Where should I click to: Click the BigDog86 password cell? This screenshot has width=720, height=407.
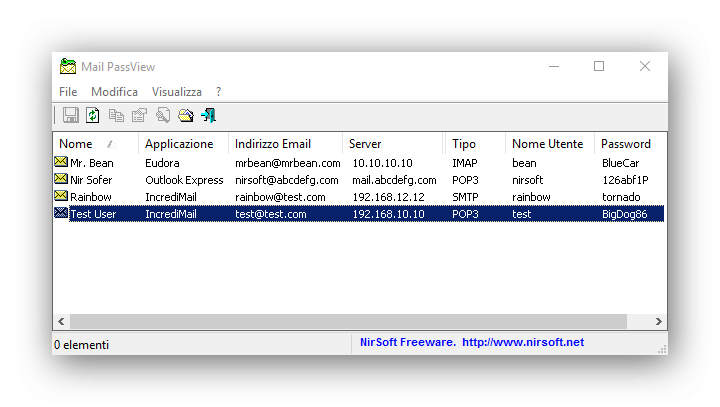(x=624, y=214)
